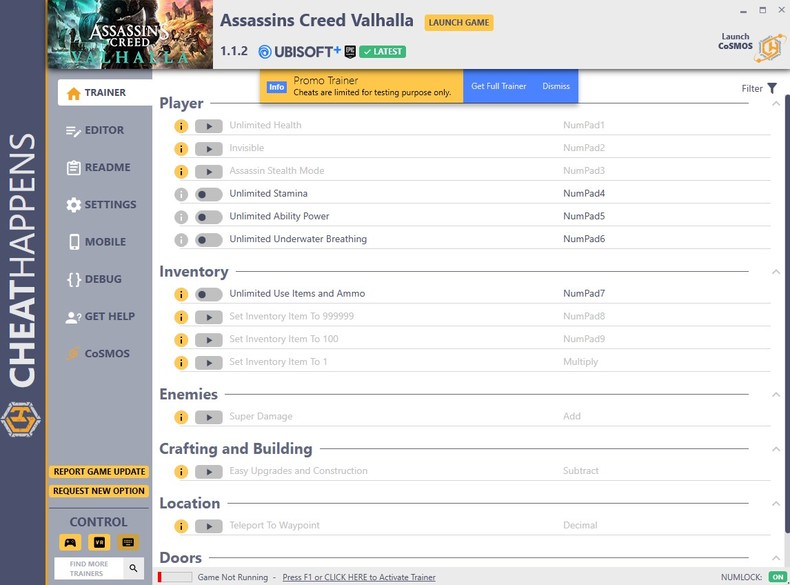Image resolution: width=790 pixels, height=585 pixels.
Task: Click the game status progress indicator
Action: pyautogui.click(x=175, y=577)
